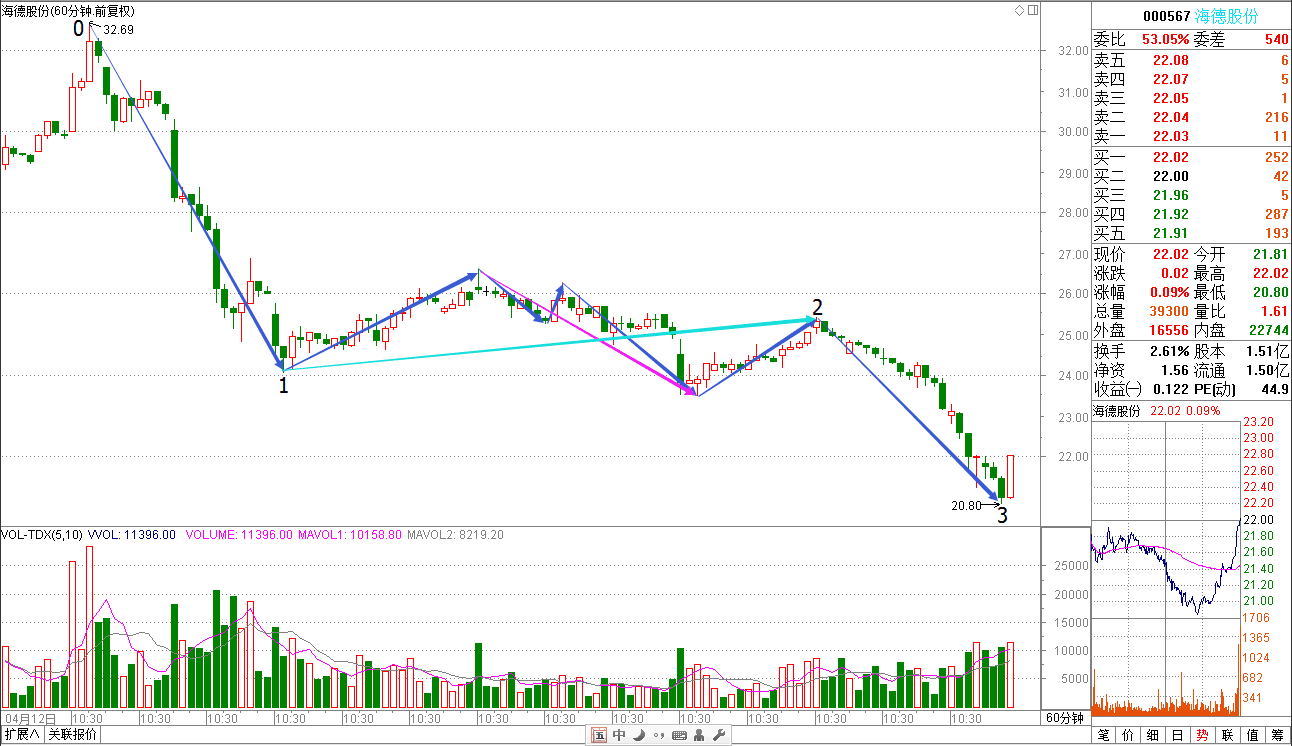
Task: Switch to the 势 tab
Action: (x=1204, y=735)
